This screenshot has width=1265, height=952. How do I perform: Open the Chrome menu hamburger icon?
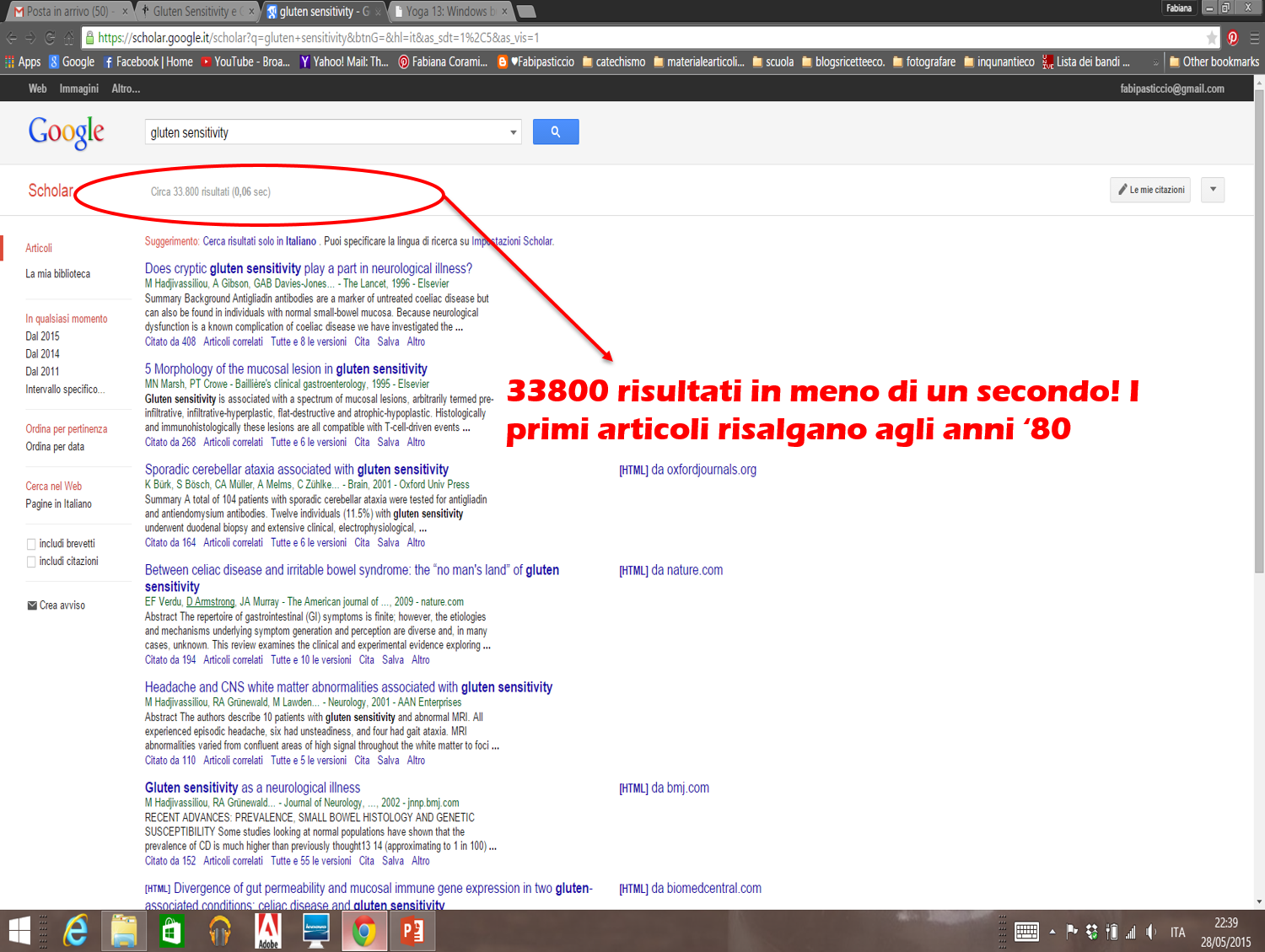1254,38
